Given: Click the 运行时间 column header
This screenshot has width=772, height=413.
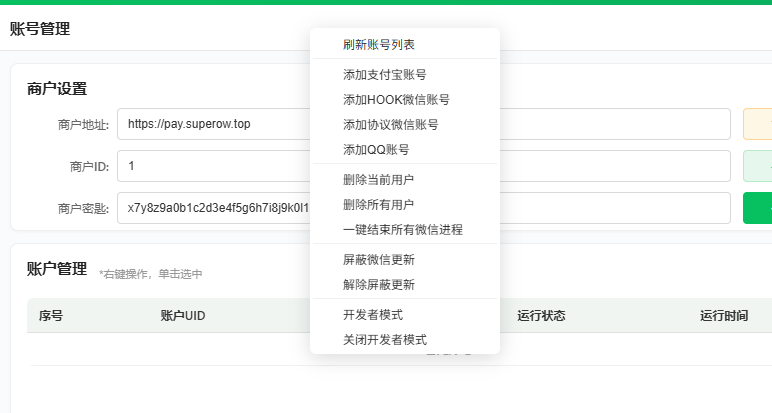Looking at the screenshot, I should click(724, 316).
